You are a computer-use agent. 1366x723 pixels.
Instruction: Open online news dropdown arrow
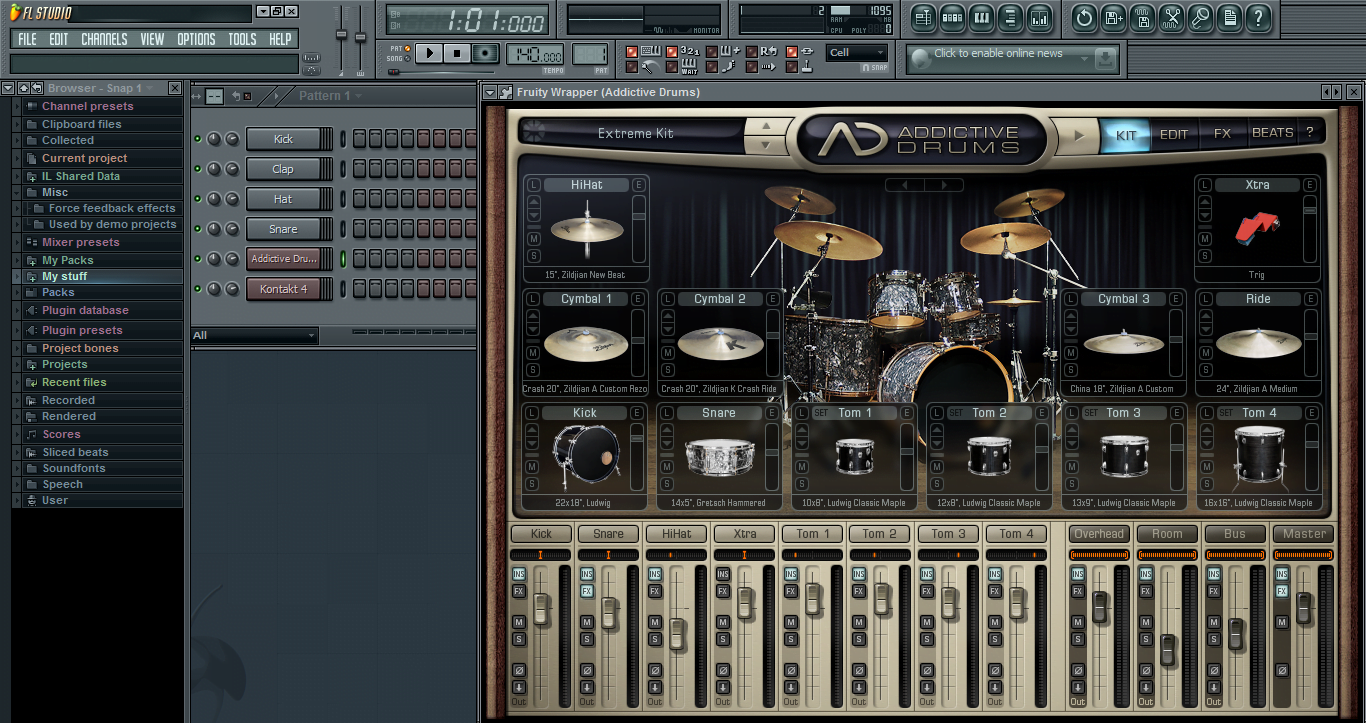click(1083, 60)
